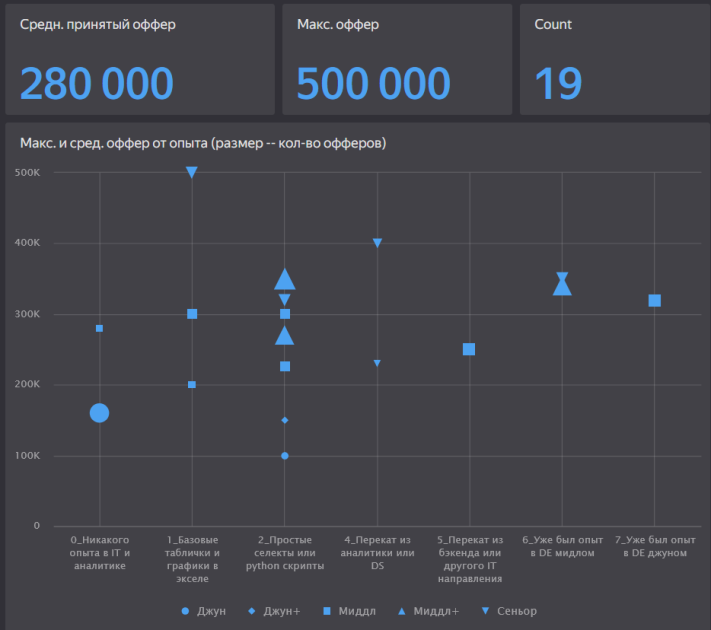The height and width of the screenshot is (630, 711).
Task: Toggle the Миддл+ series in the legend
Action: pyautogui.click(x=428, y=611)
